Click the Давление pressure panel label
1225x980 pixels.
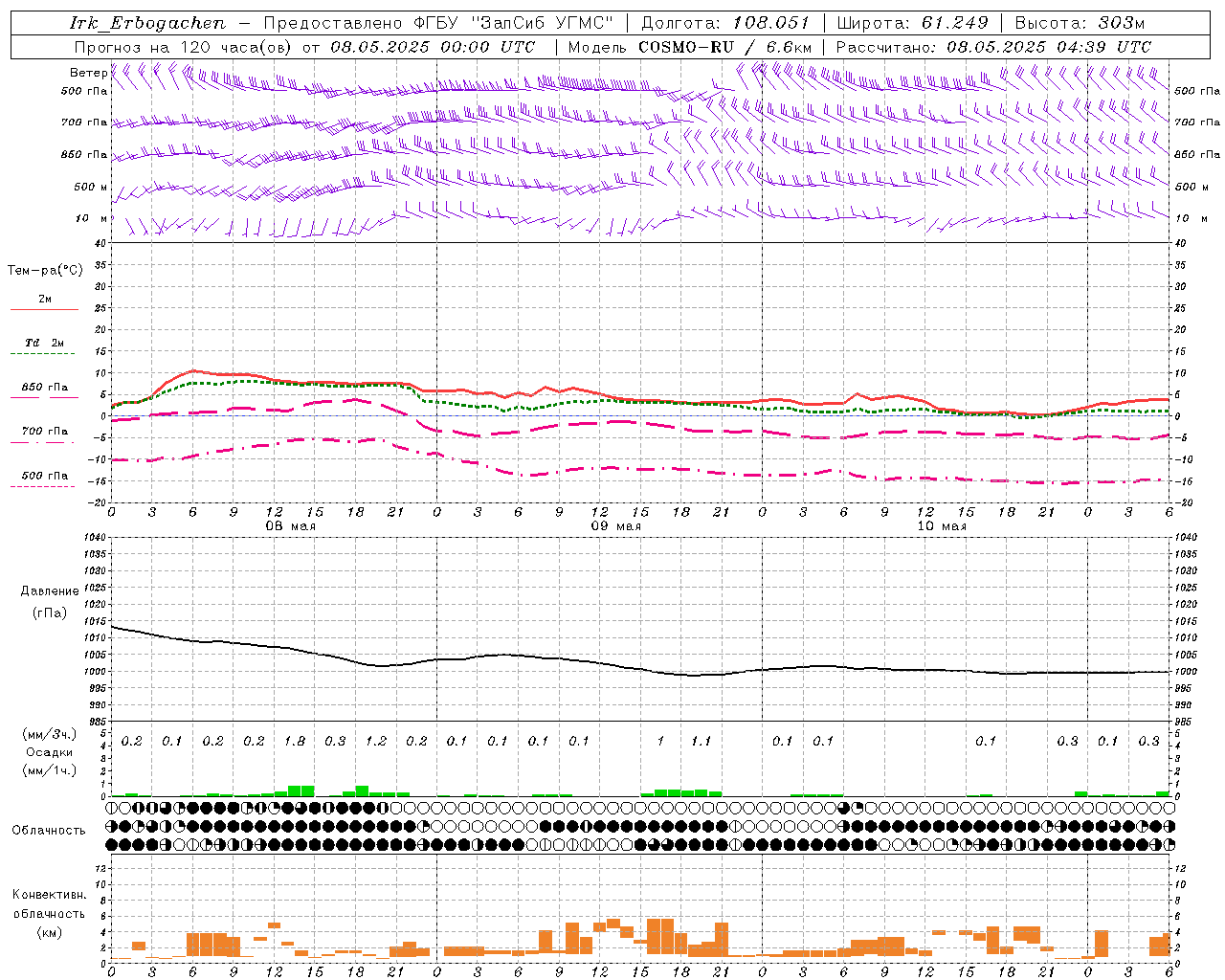[x=50, y=591]
